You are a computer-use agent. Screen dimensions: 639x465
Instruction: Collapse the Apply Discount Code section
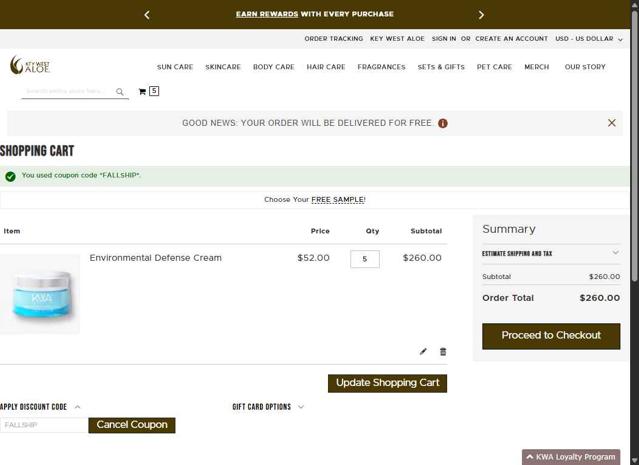40,407
